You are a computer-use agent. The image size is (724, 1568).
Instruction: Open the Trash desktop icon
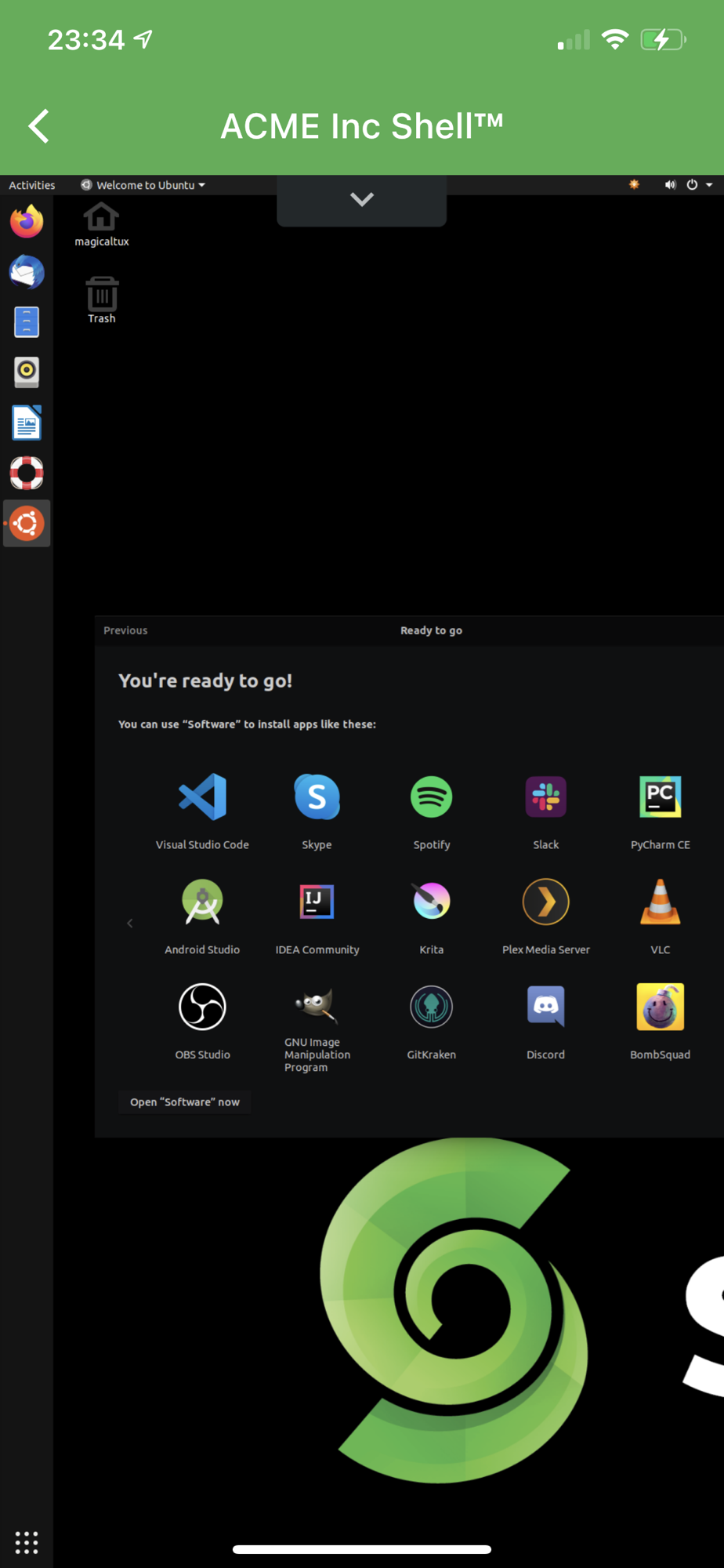coord(102,300)
